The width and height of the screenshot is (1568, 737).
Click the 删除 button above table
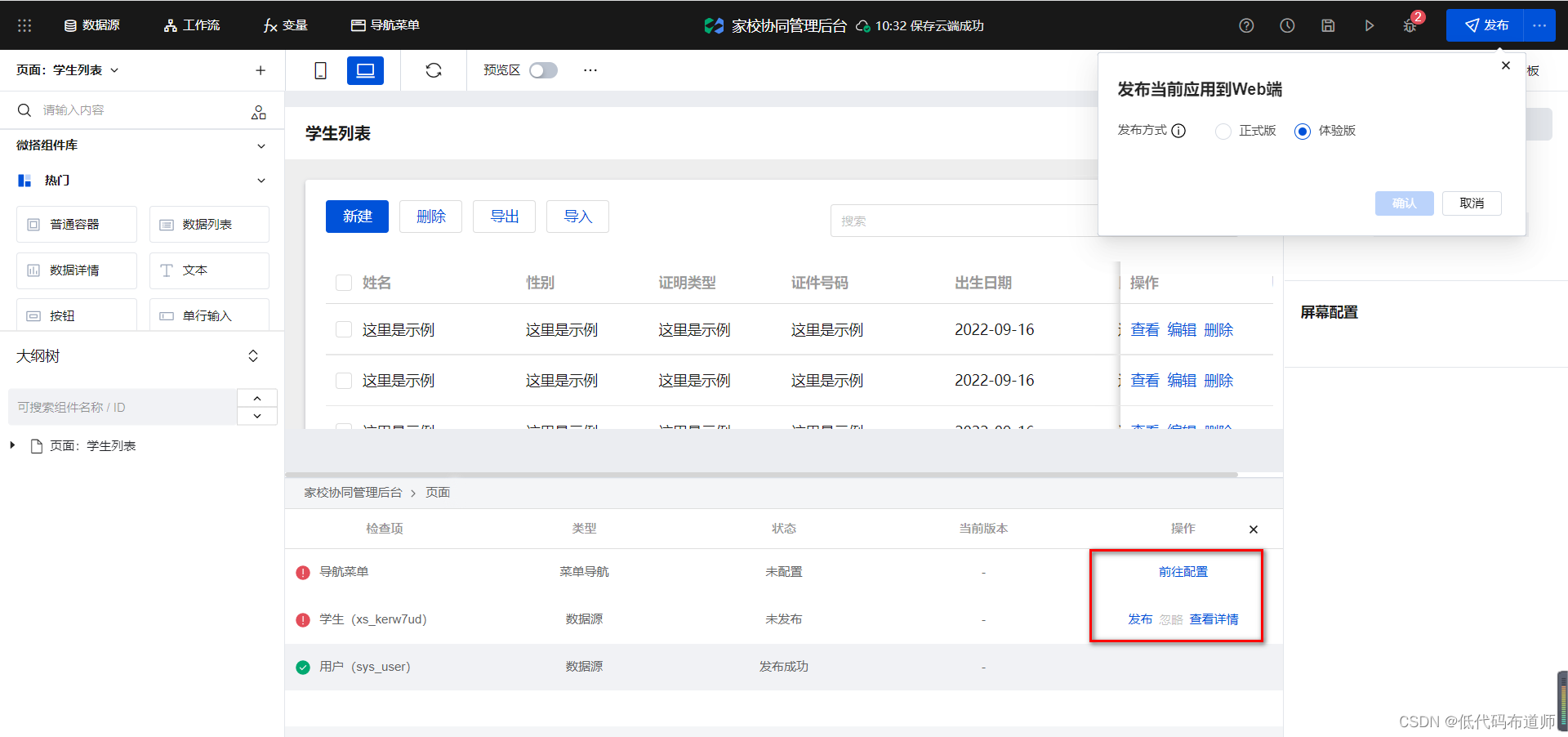click(x=430, y=217)
